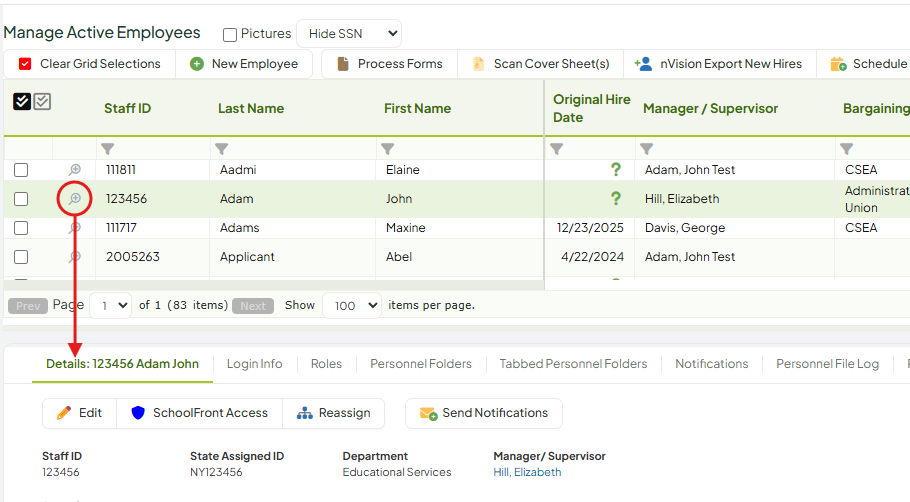Click the Reassign hierarchy icon
The image size is (910, 502).
(x=305, y=413)
